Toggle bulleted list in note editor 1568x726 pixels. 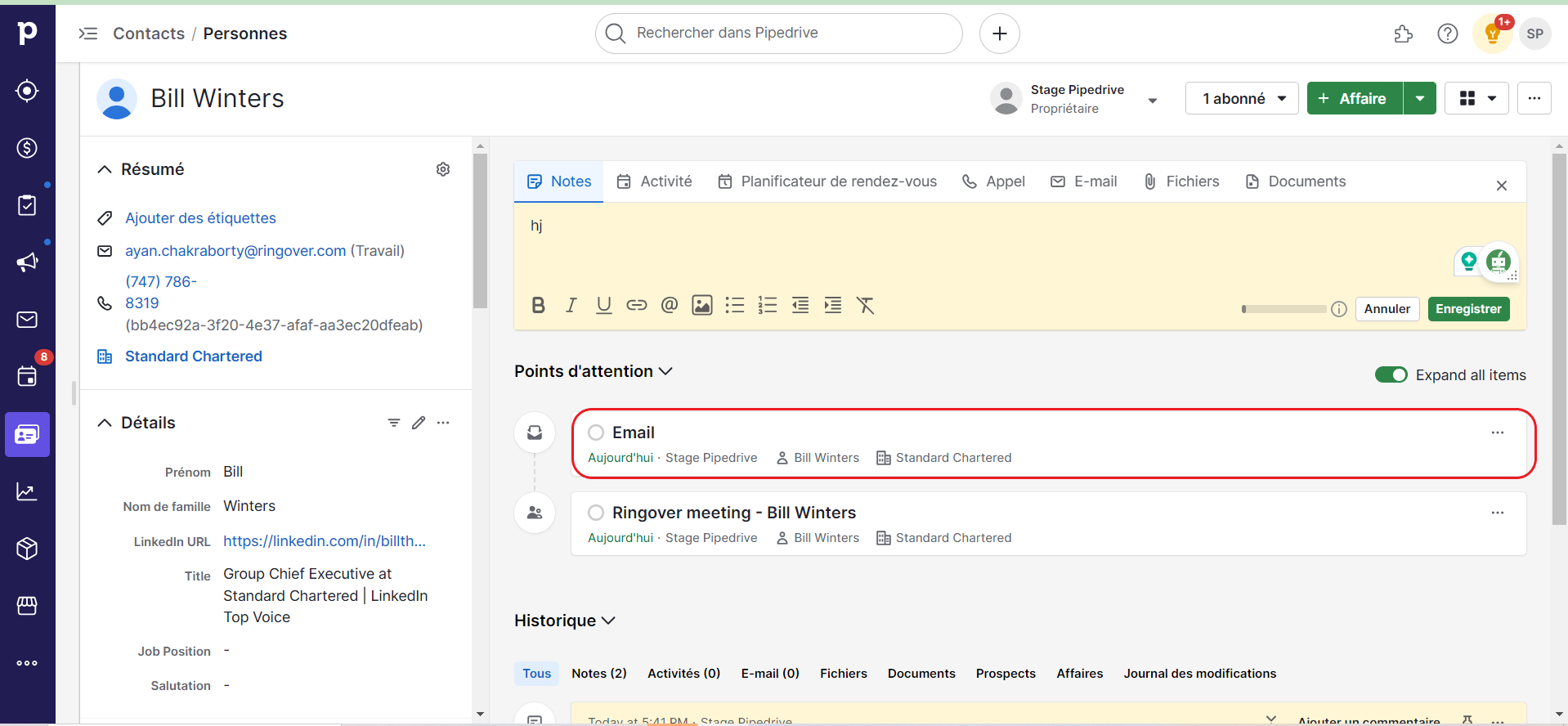click(735, 306)
